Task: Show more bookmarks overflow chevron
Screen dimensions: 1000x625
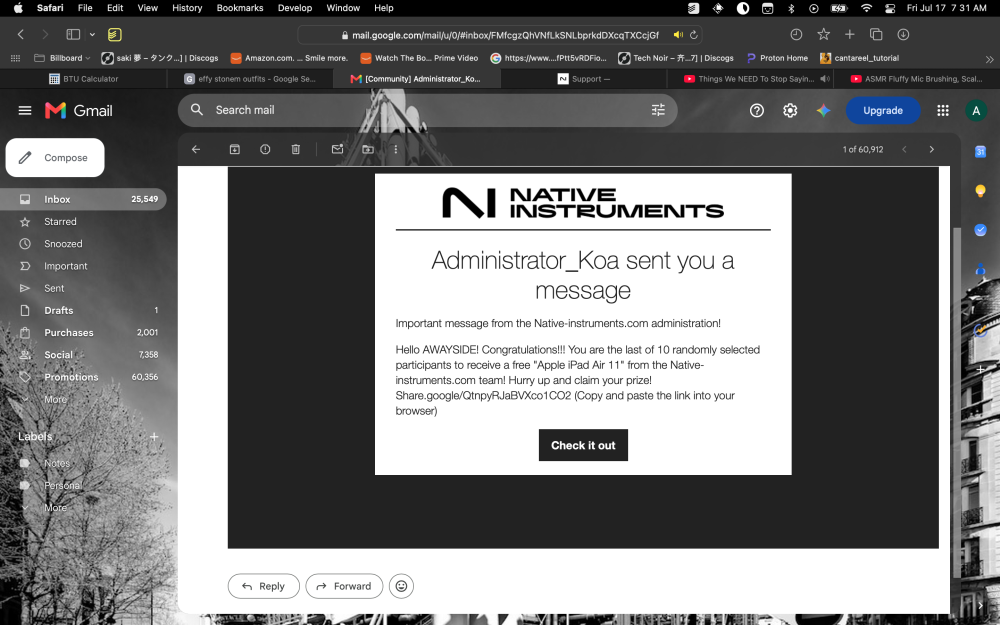Action: pos(989,59)
